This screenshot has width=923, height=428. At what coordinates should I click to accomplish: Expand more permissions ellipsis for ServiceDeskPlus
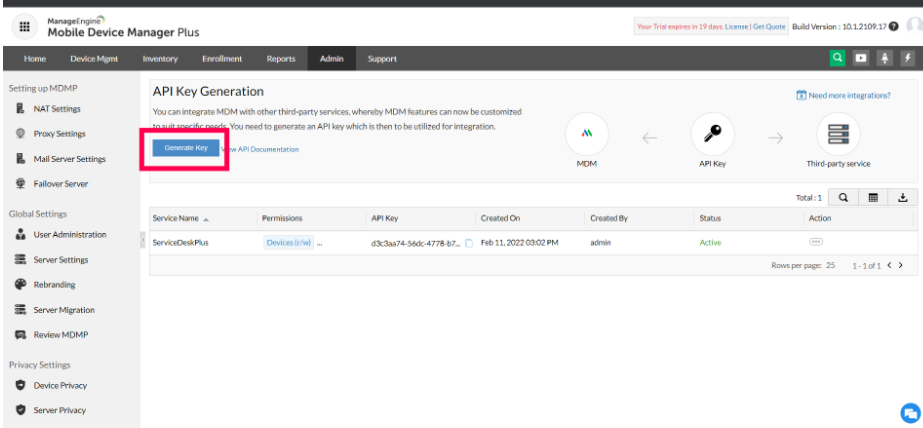coord(320,243)
